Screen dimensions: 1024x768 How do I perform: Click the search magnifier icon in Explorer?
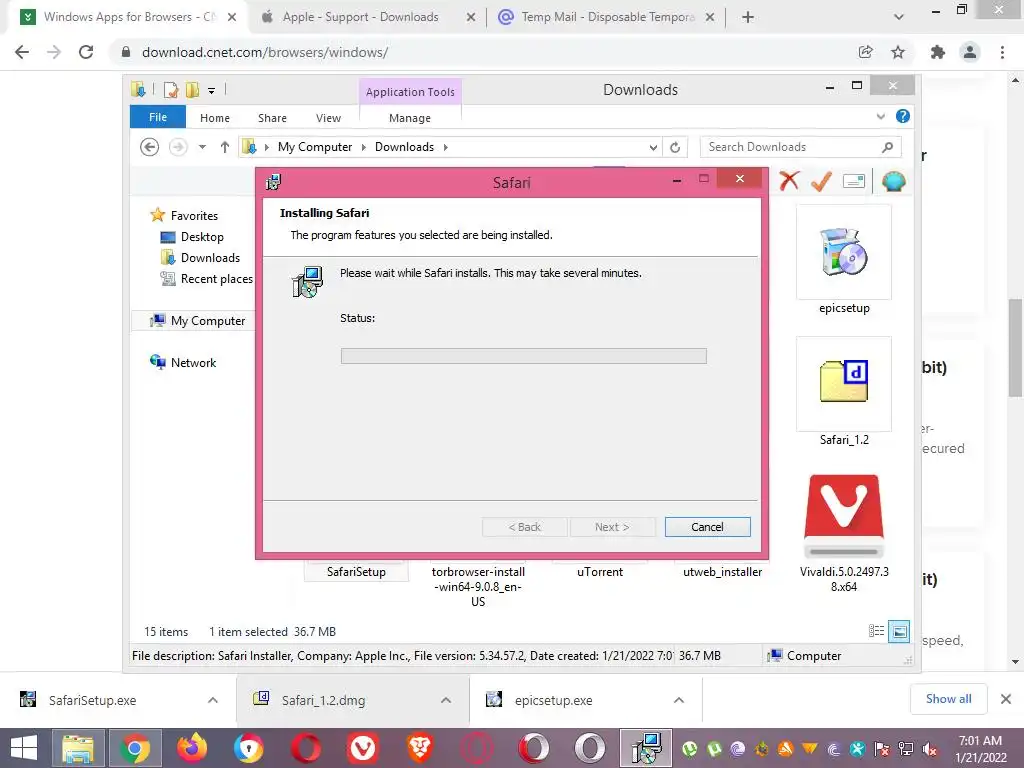pyautogui.click(x=888, y=147)
